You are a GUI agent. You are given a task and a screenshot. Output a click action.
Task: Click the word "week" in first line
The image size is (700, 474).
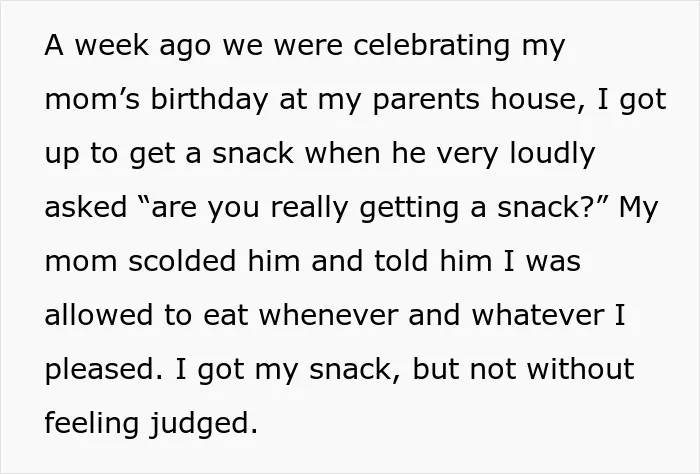[x=112, y=46]
